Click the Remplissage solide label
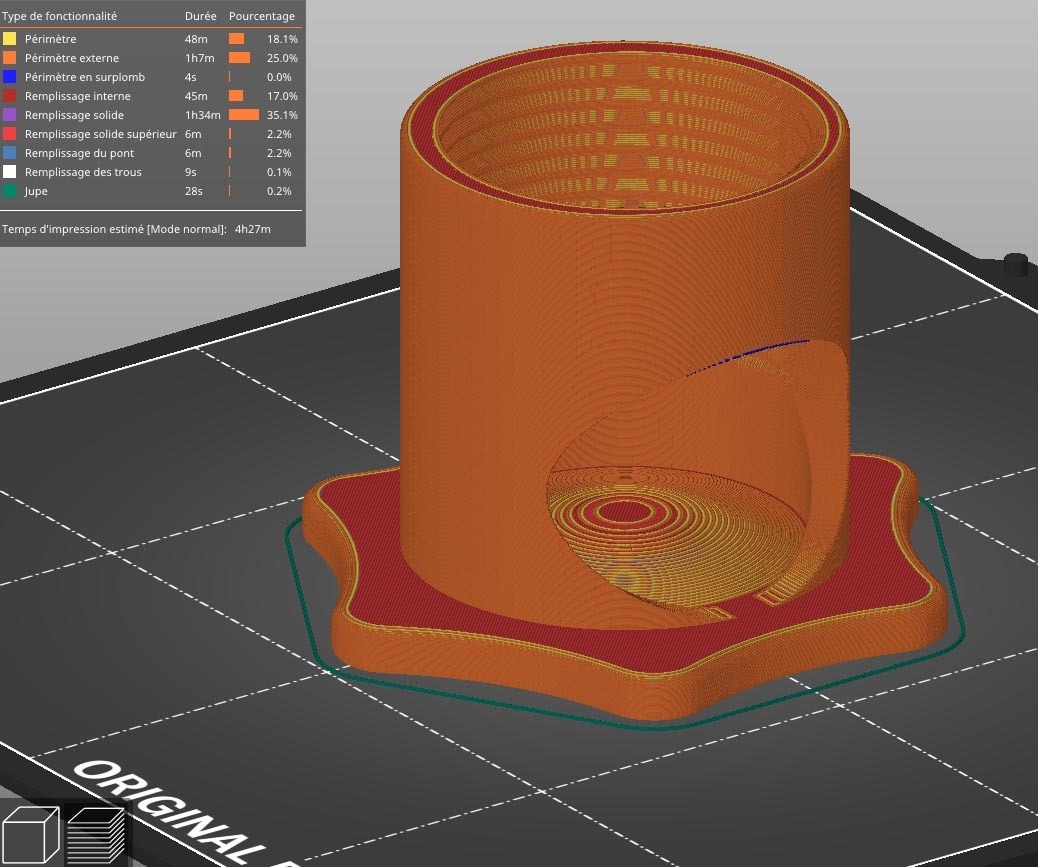Image resolution: width=1038 pixels, height=867 pixels. [74, 115]
